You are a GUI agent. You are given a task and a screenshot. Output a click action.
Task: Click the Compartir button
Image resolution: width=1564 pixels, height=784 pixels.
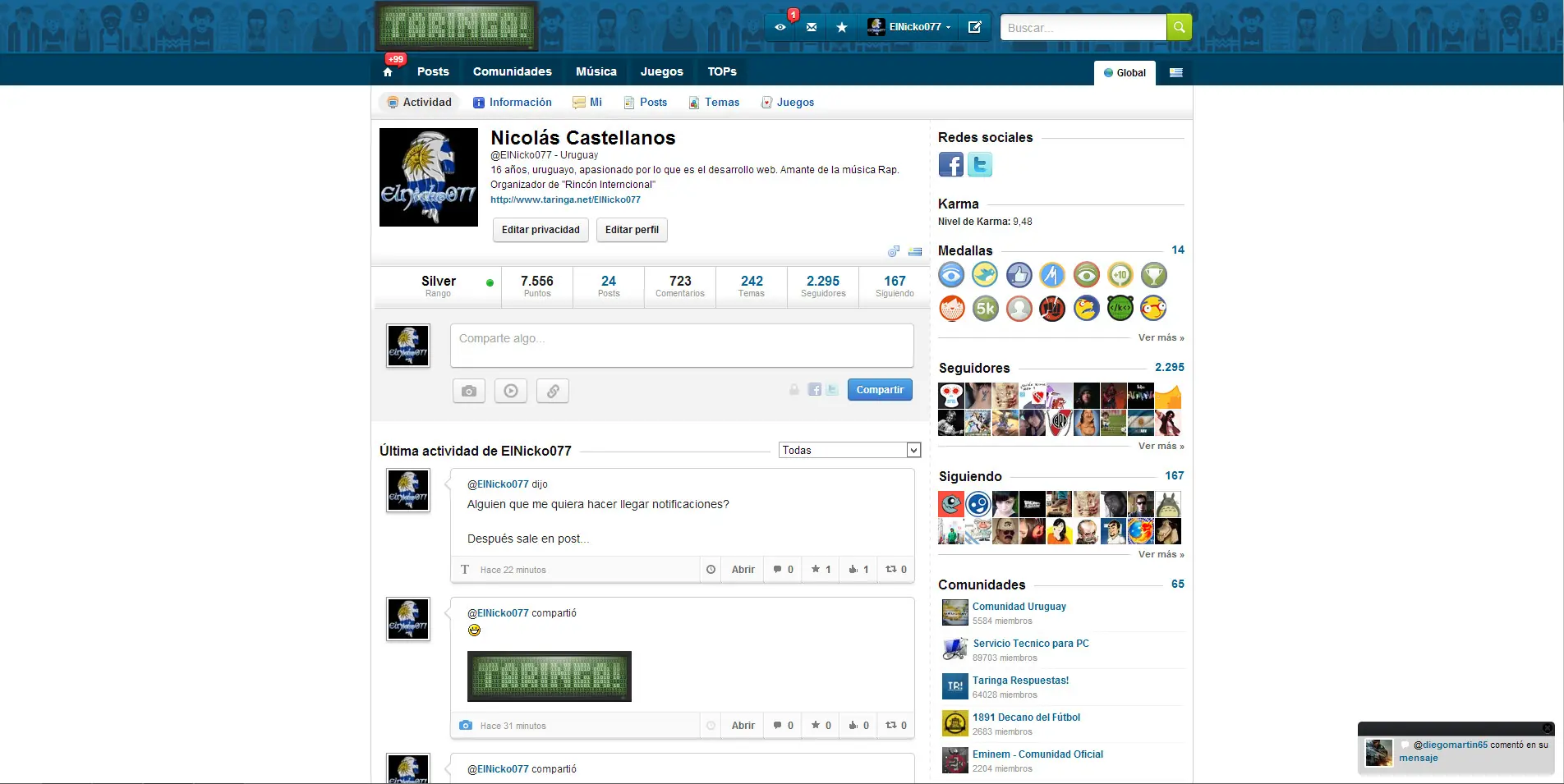pyautogui.click(x=880, y=390)
